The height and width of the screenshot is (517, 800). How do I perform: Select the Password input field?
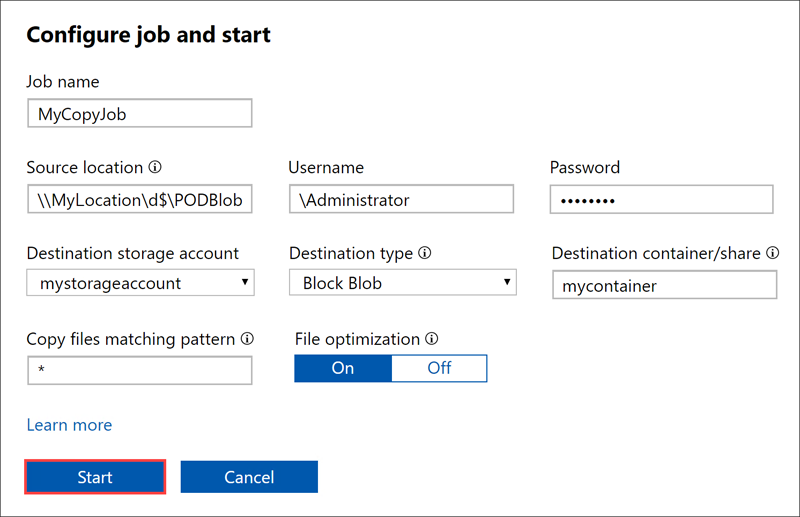[x=662, y=199]
